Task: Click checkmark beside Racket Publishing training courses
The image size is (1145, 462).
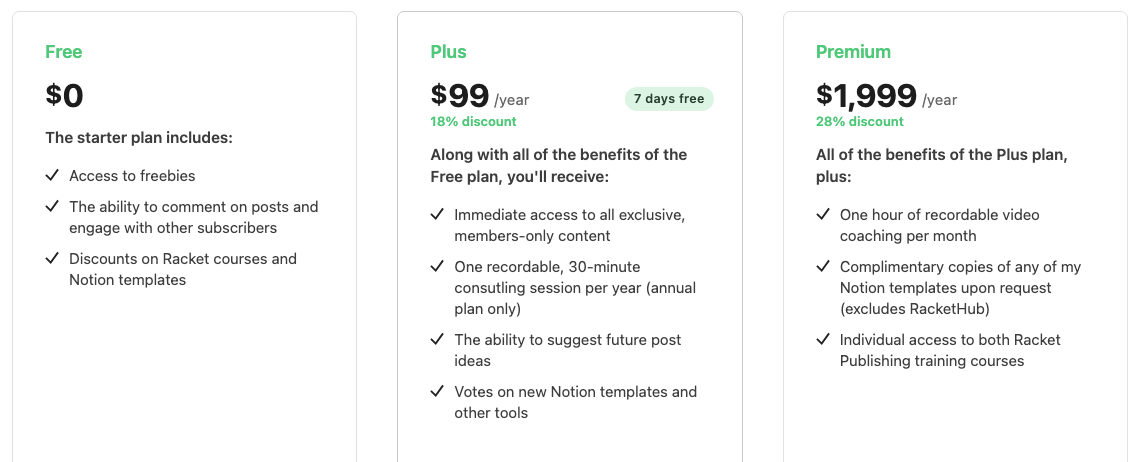Action: click(822, 339)
